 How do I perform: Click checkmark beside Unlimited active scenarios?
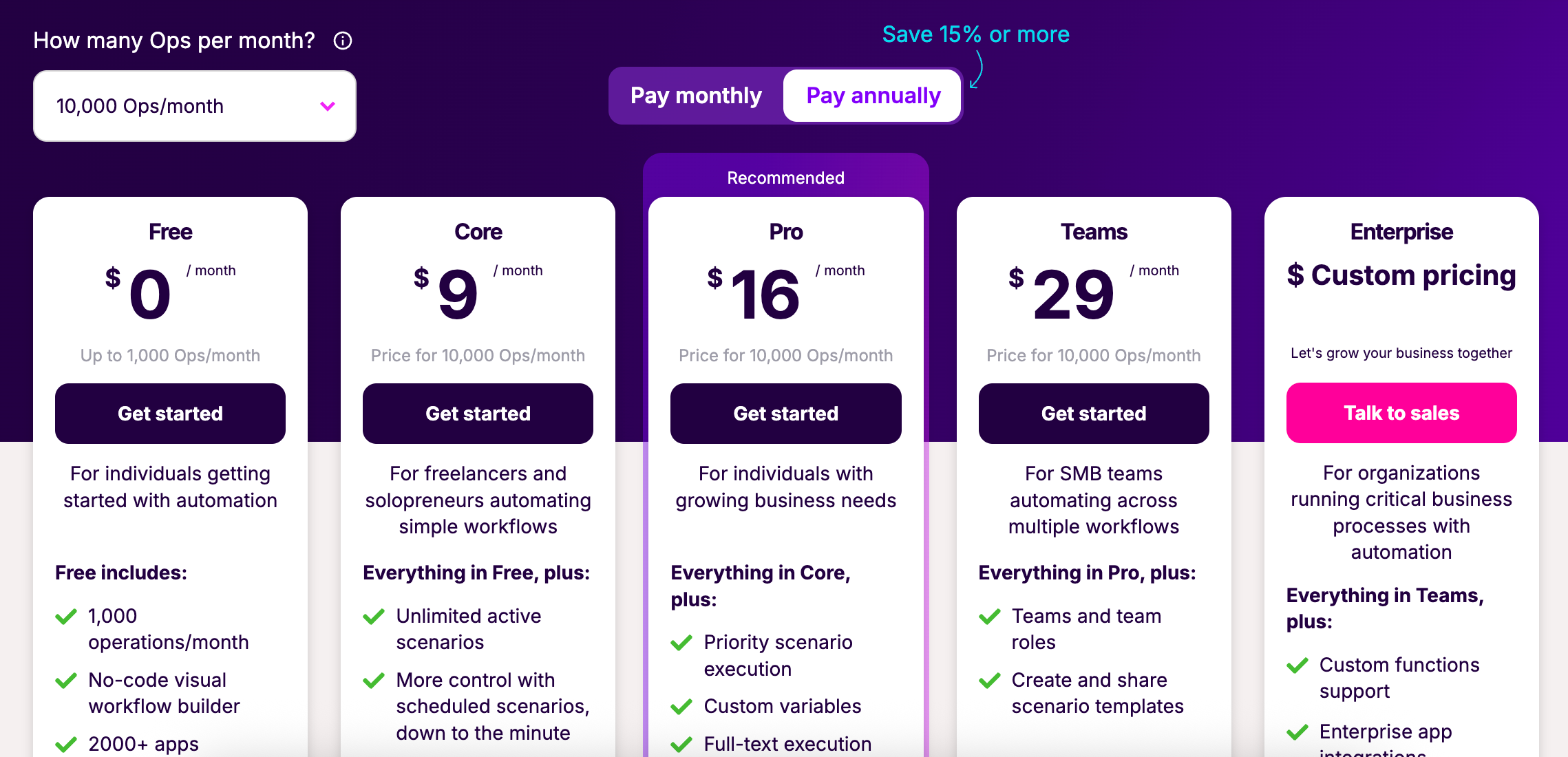click(x=374, y=616)
